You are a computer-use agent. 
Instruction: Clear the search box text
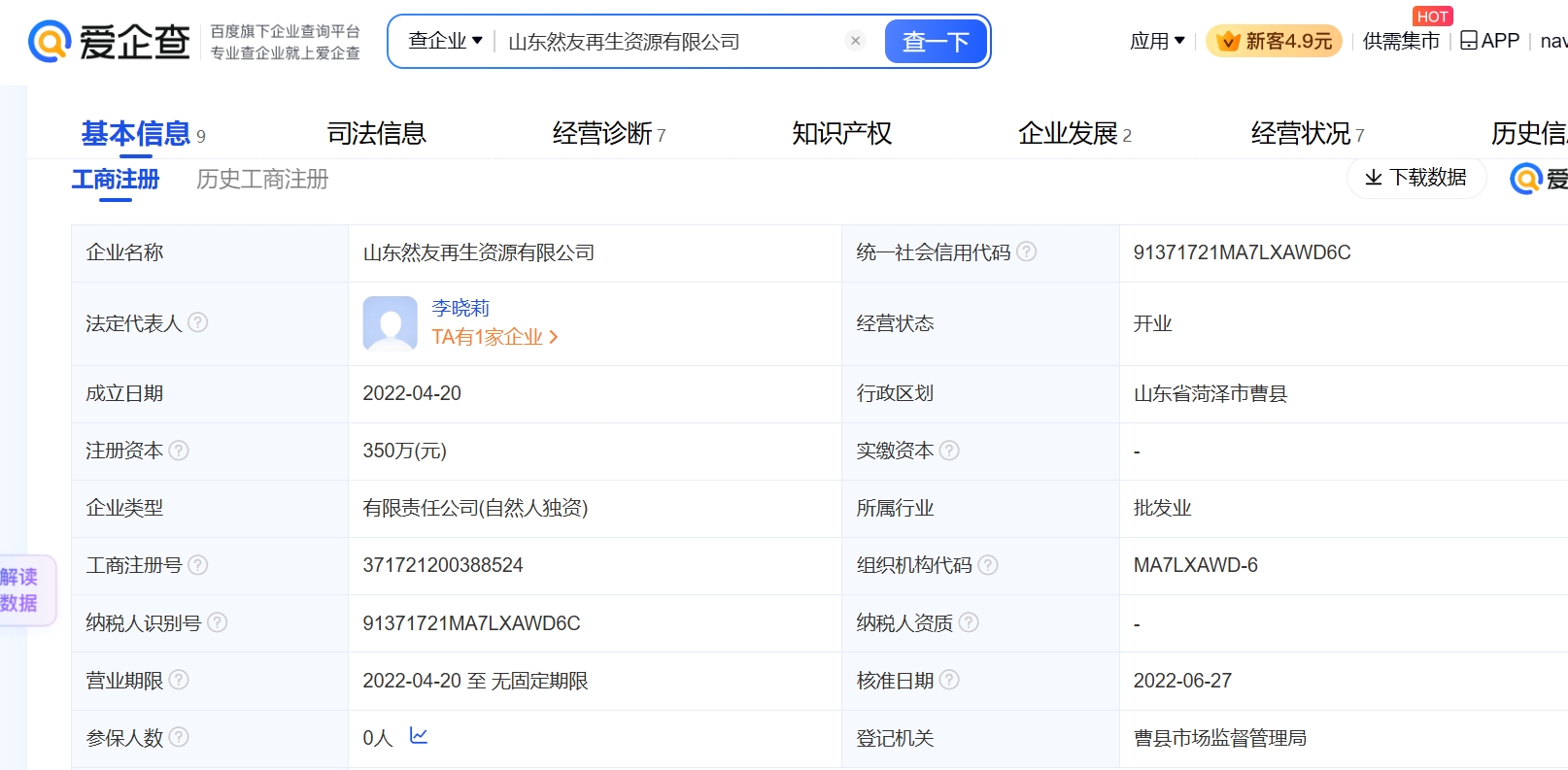855,41
